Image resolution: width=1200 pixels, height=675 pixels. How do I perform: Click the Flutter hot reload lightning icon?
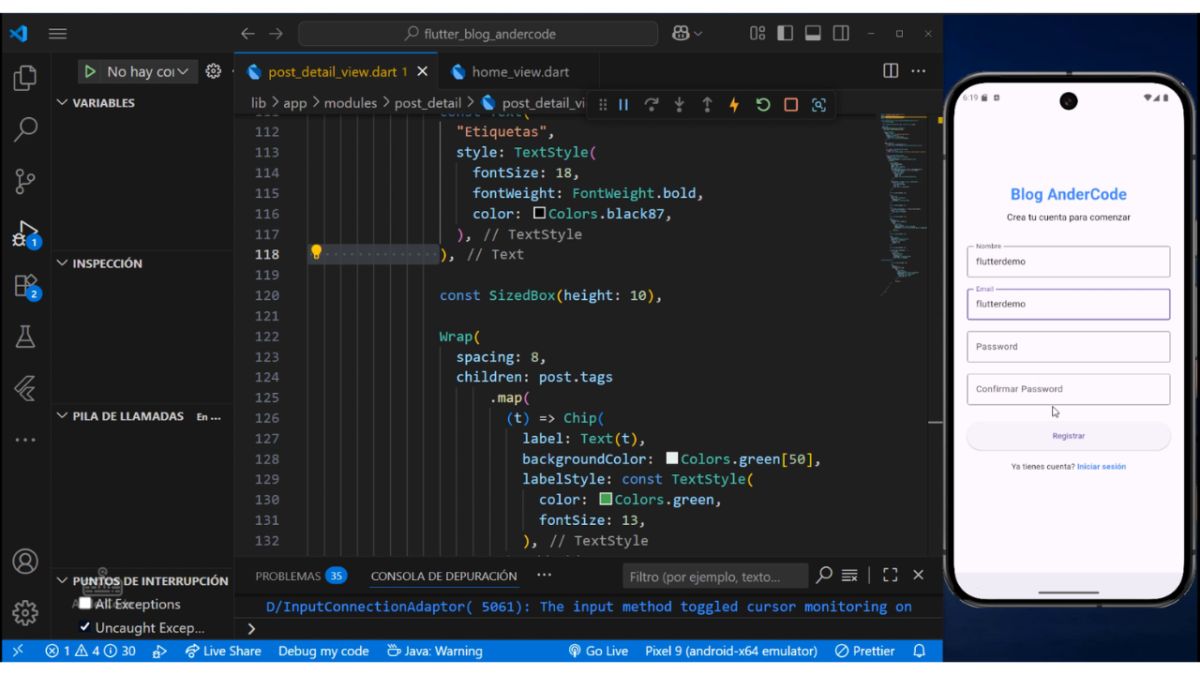pyautogui.click(x=734, y=104)
